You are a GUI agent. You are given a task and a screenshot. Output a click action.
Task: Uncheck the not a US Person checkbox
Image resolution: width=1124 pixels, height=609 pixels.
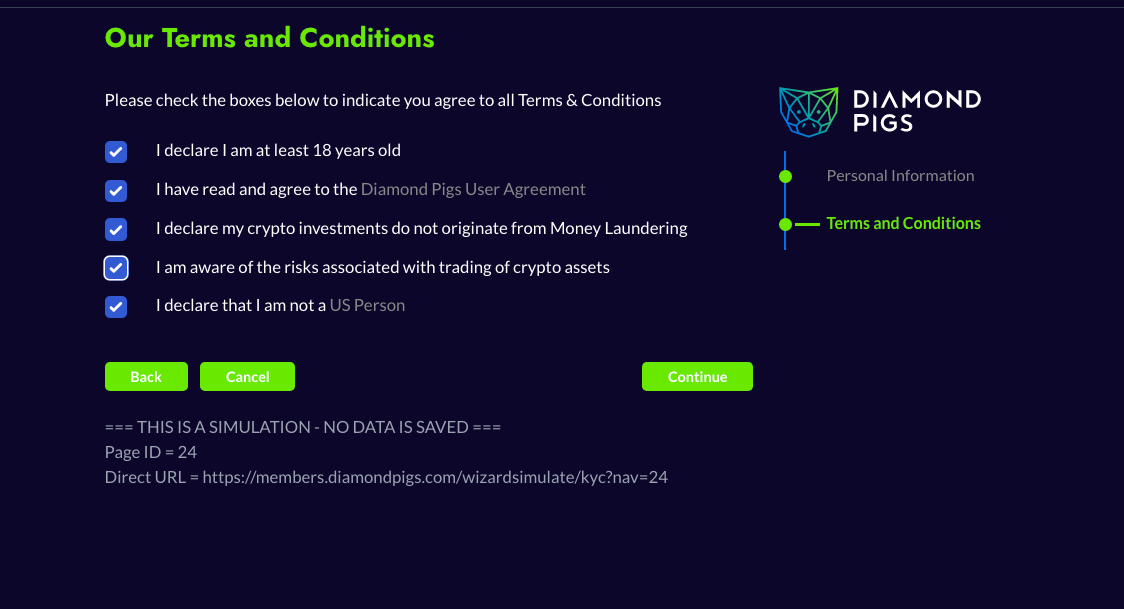116,306
